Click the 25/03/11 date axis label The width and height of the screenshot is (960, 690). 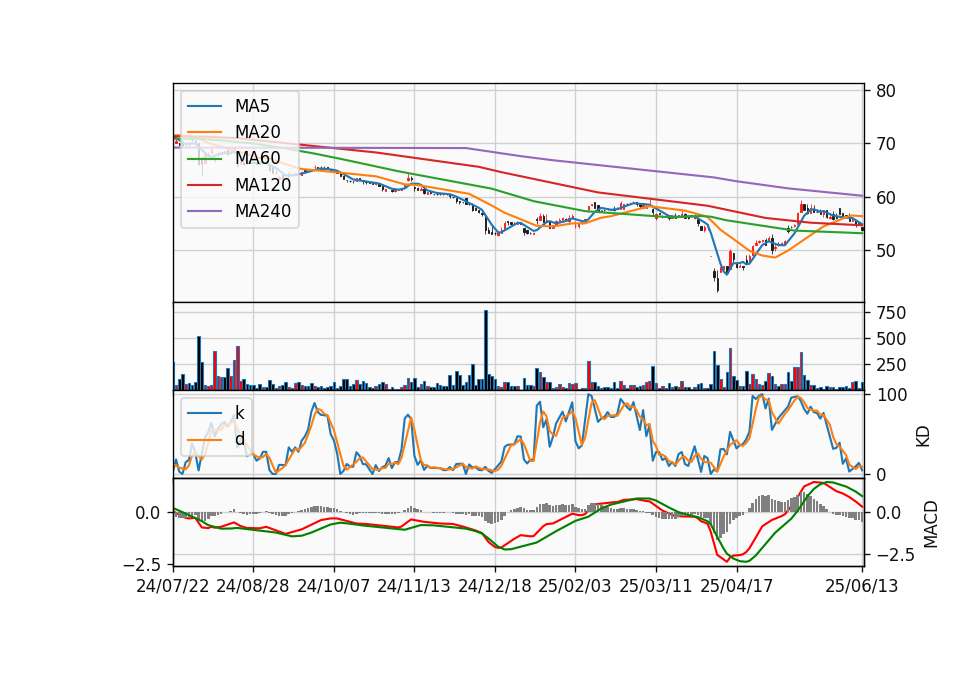[x=656, y=586]
